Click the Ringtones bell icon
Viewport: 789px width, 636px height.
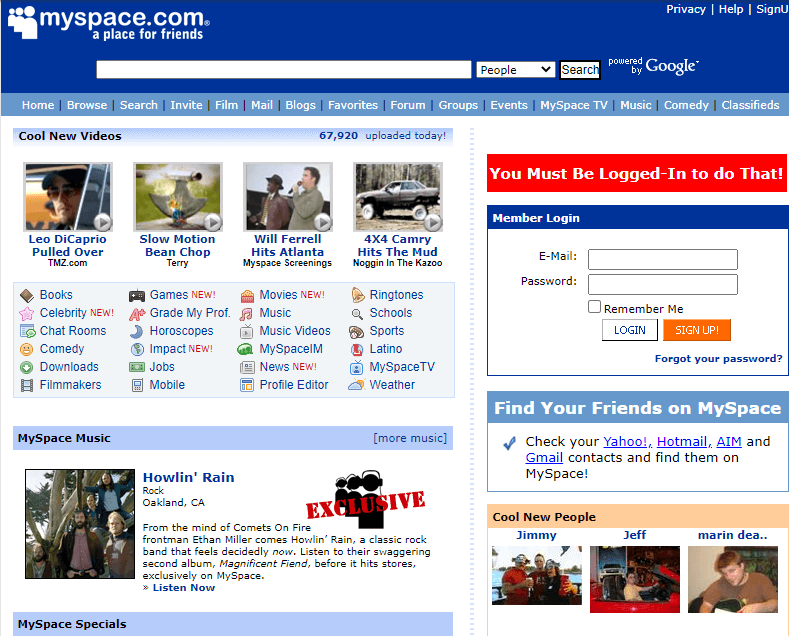[357, 295]
